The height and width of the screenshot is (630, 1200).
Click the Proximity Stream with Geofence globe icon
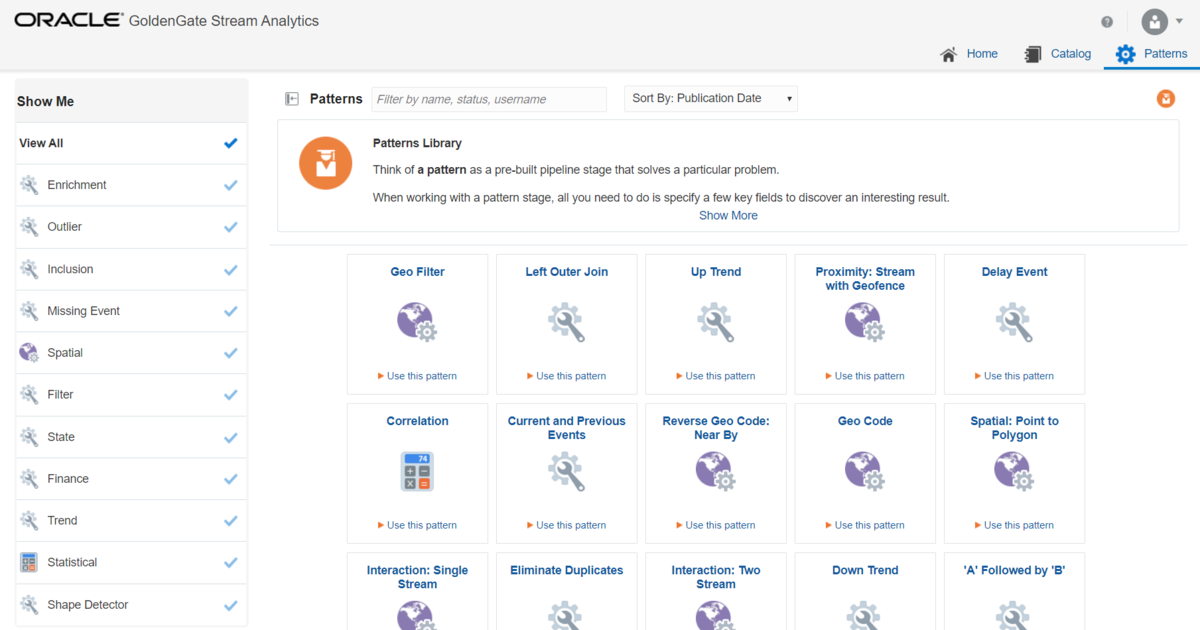pyautogui.click(x=865, y=323)
